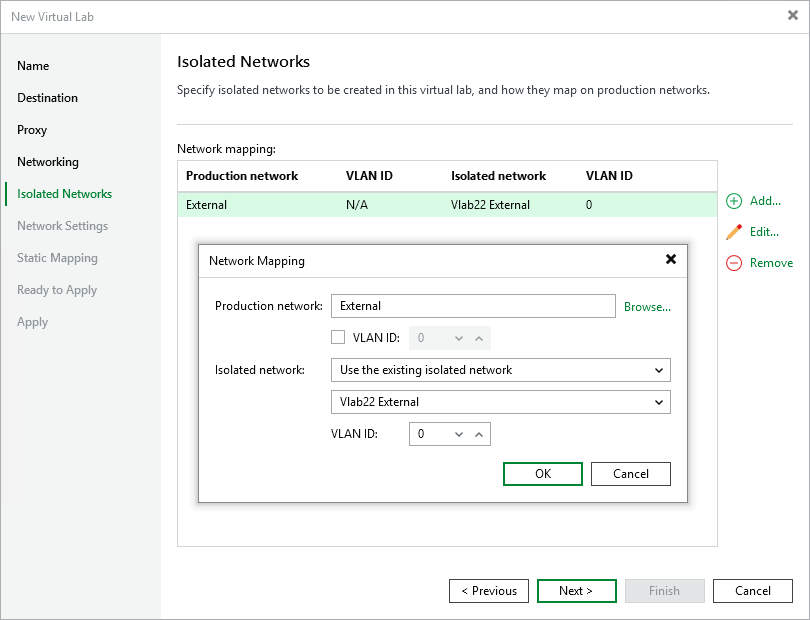This screenshot has width=810, height=620.
Task: Click the Add... link text
Action: click(x=765, y=201)
